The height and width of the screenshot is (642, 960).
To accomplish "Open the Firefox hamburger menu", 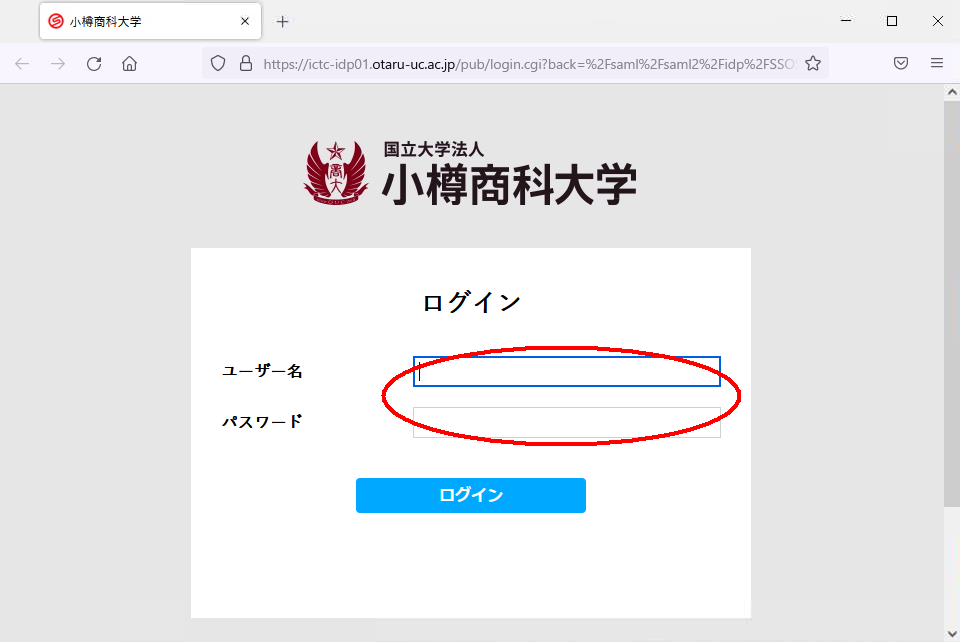I will [x=937, y=63].
